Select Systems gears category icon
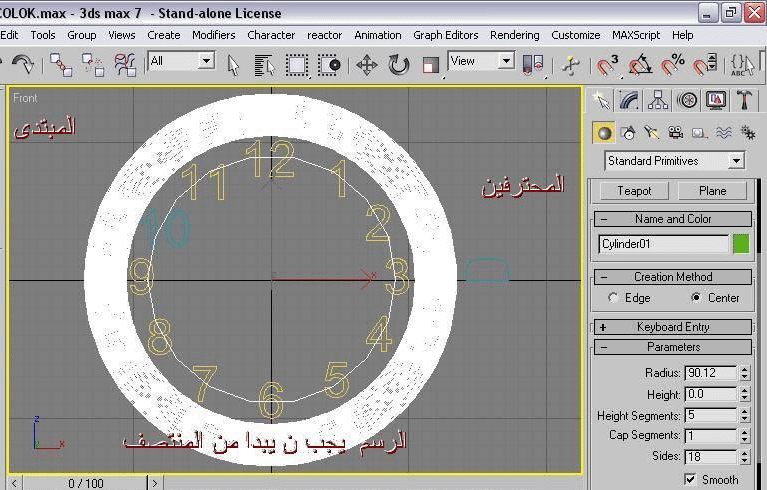767x490 pixels. pyautogui.click(x=748, y=133)
